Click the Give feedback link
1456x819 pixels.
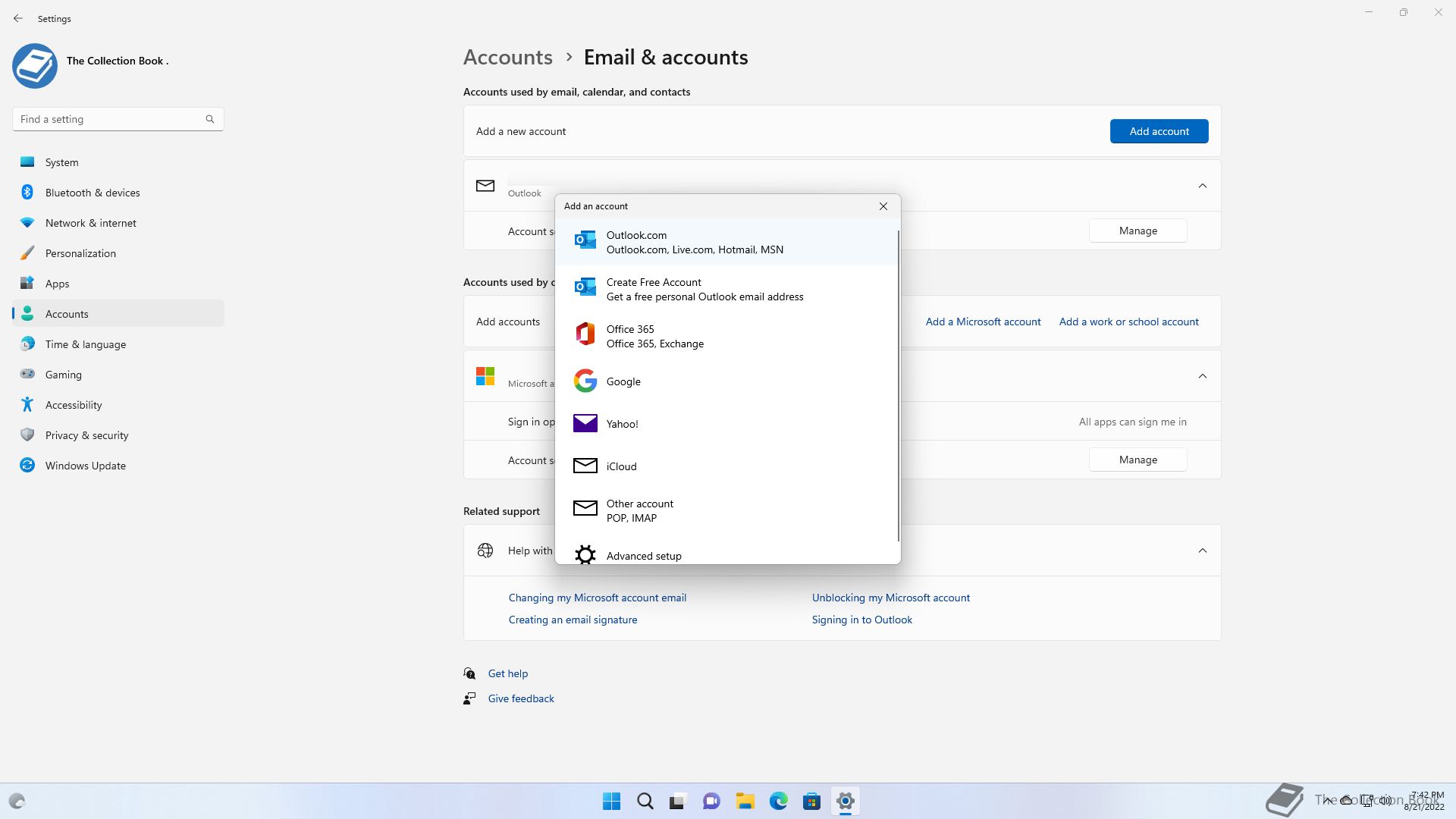521,698
